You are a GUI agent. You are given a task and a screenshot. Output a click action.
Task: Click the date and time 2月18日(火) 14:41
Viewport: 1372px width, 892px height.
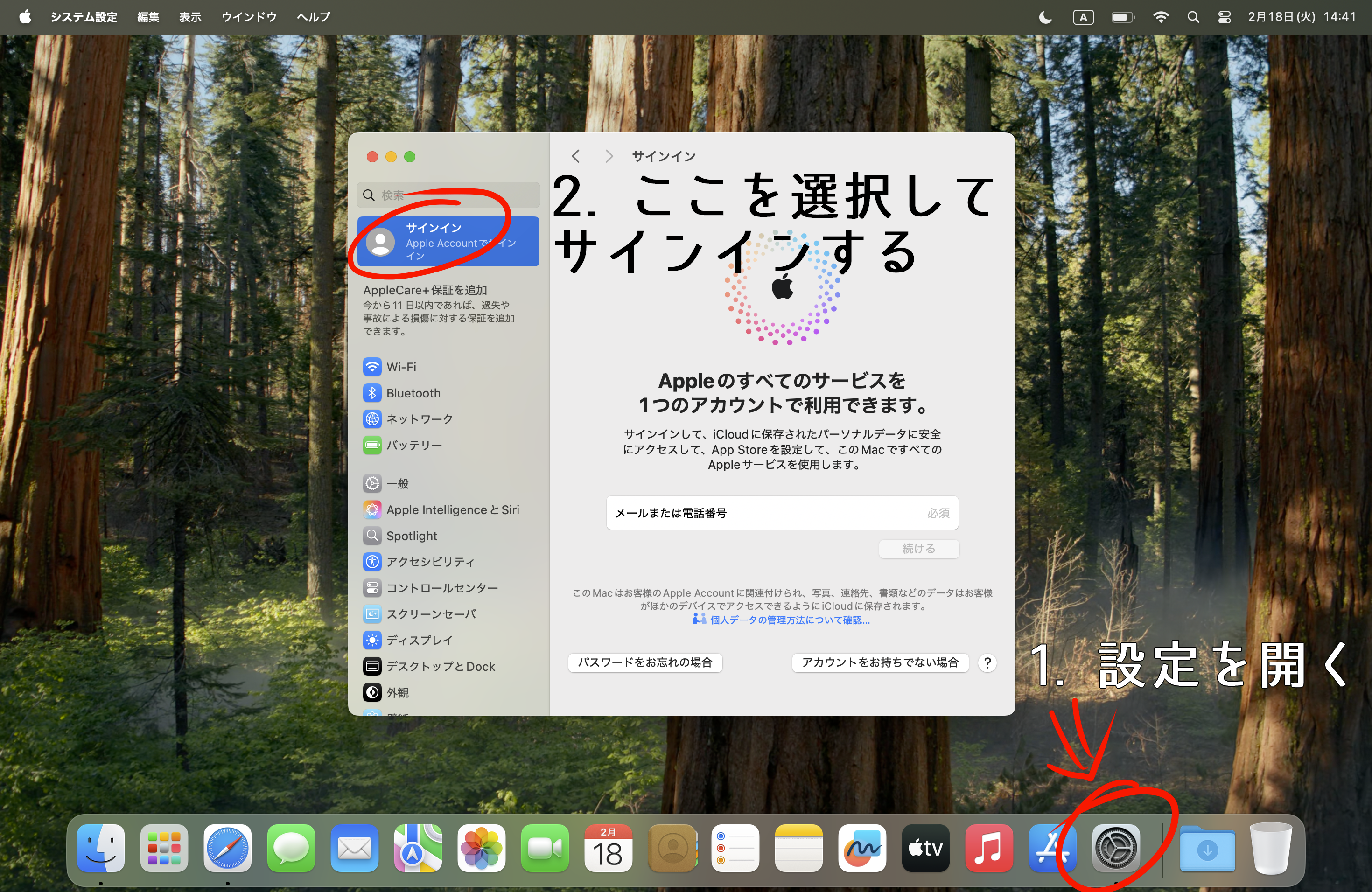point(1302,17)
